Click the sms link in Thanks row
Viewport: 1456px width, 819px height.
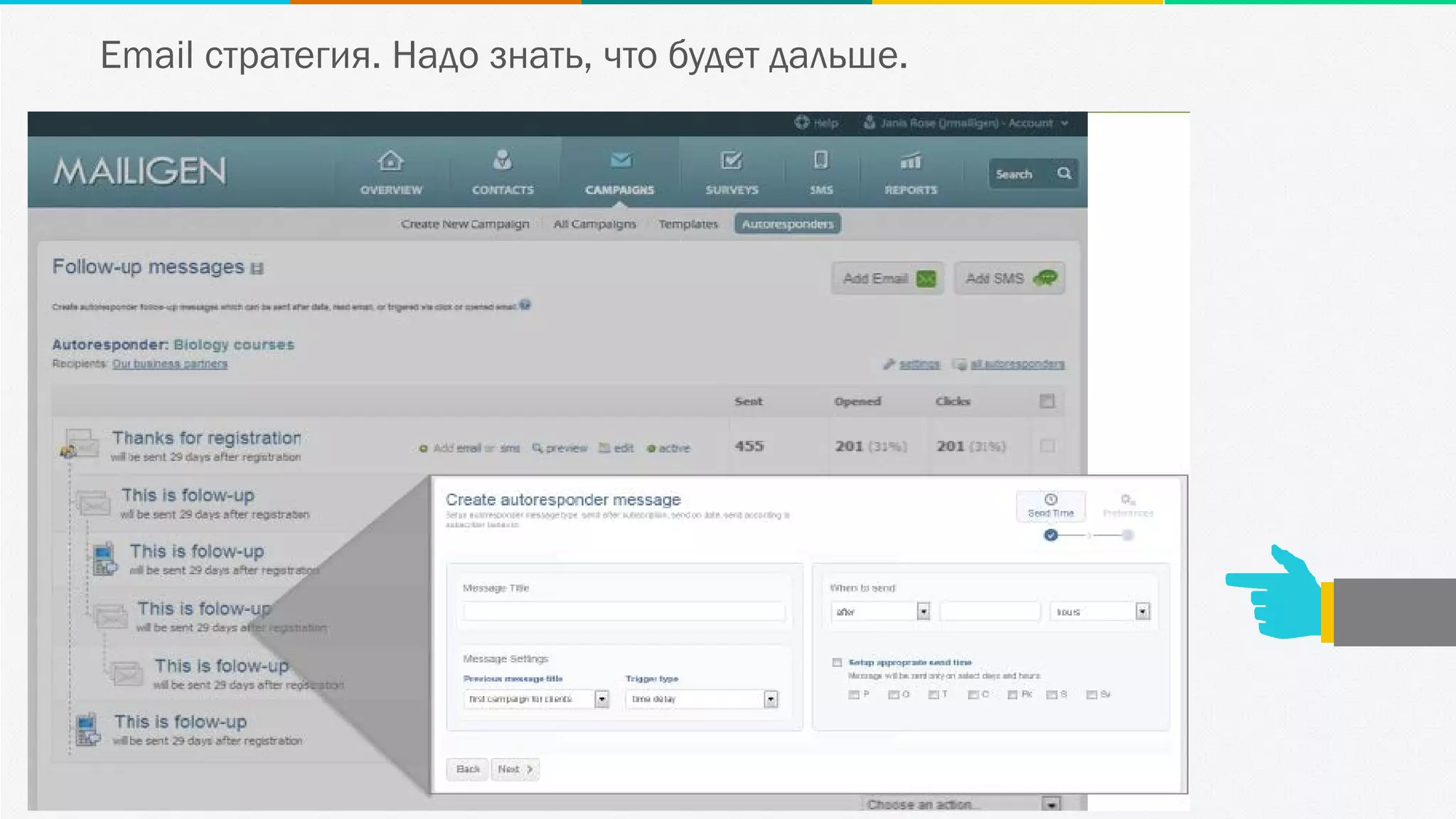click(x=510, y=448)
